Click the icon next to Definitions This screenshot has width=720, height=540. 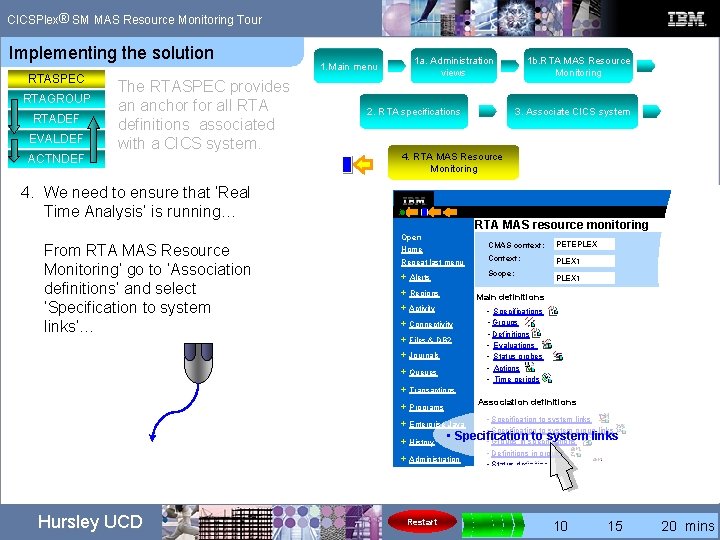click(536, 332)
